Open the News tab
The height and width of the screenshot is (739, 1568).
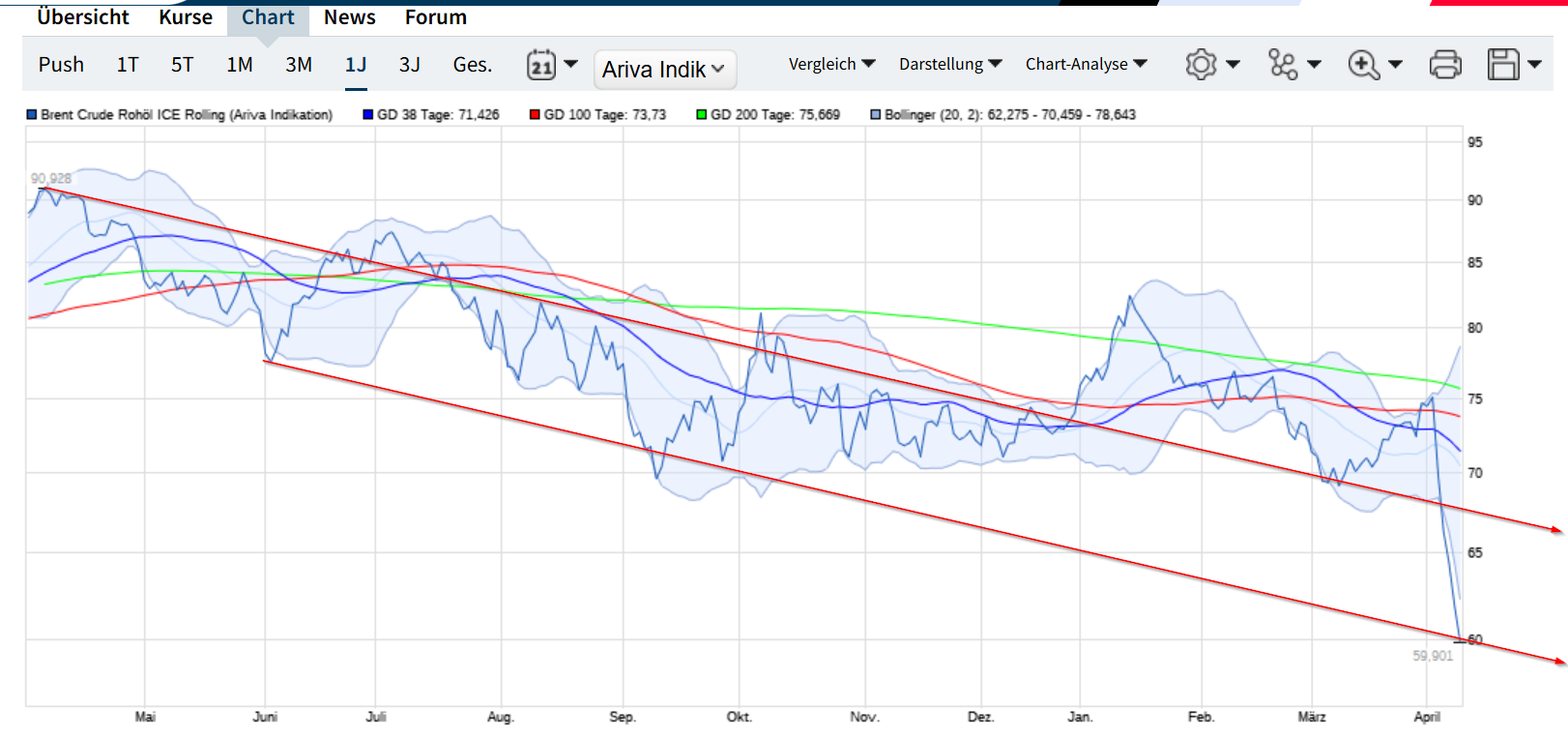click(350, 17)
